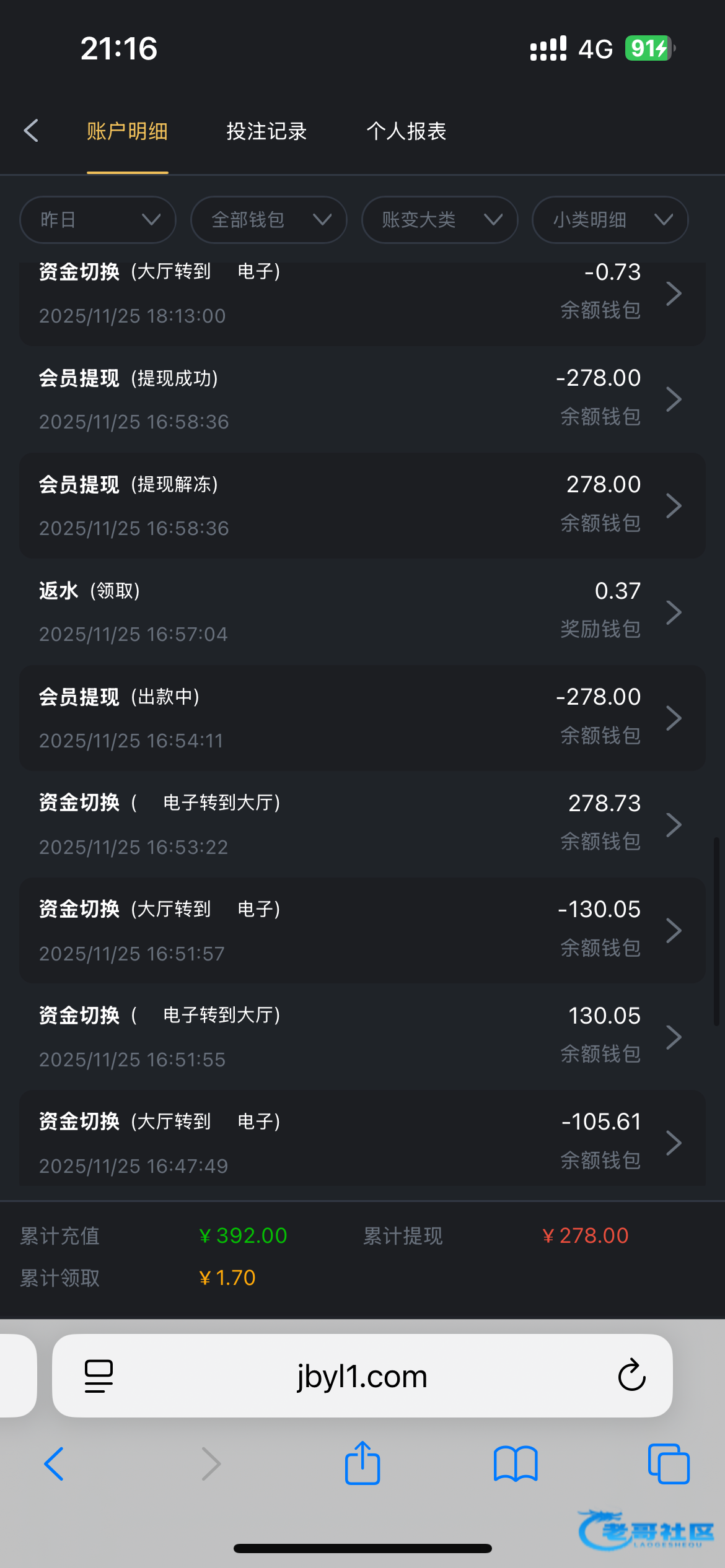Expand the 全部钱包 wallet dropdown

[269, 220]
